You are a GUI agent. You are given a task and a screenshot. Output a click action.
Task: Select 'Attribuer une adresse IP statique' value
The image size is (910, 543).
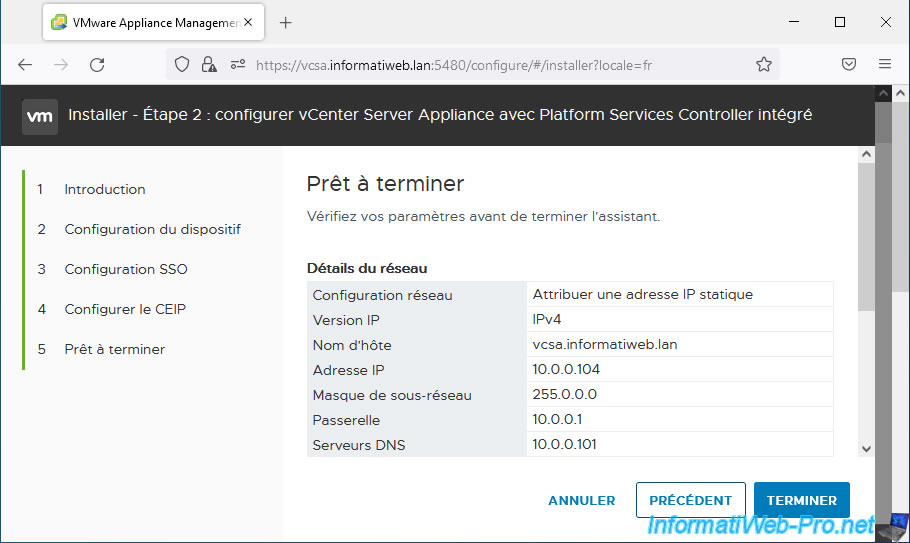coord(642,294)
